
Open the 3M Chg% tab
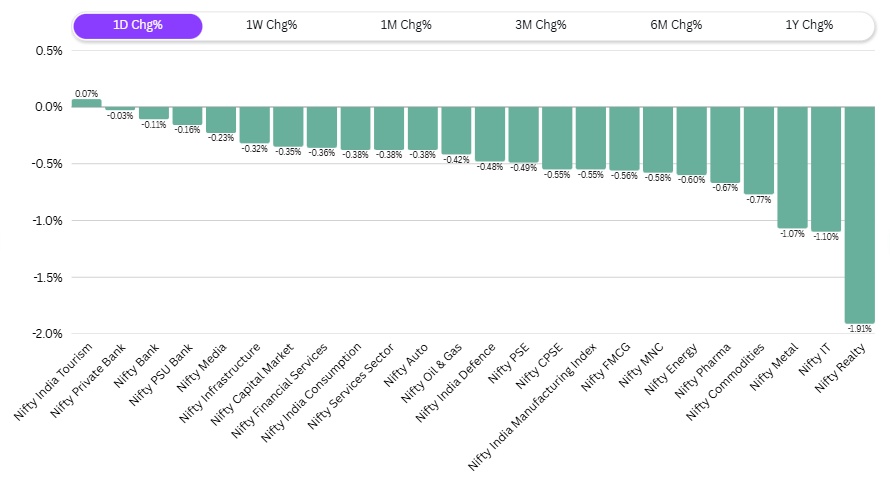(x=541, y=25)
